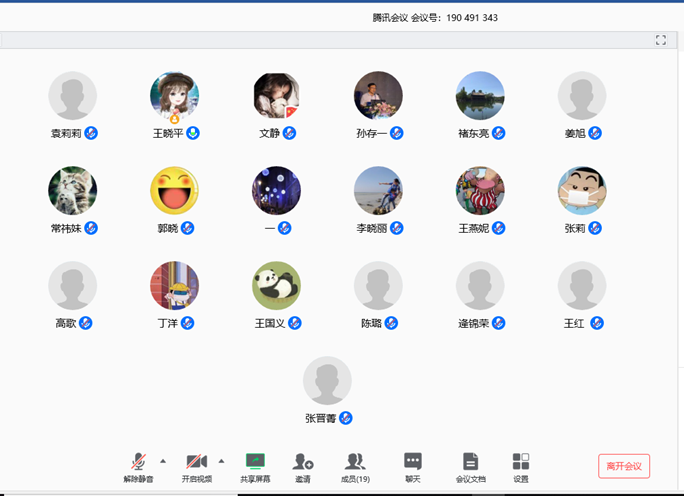Open the 设置 settings icon
684x496 pixels.
point(521,462)
